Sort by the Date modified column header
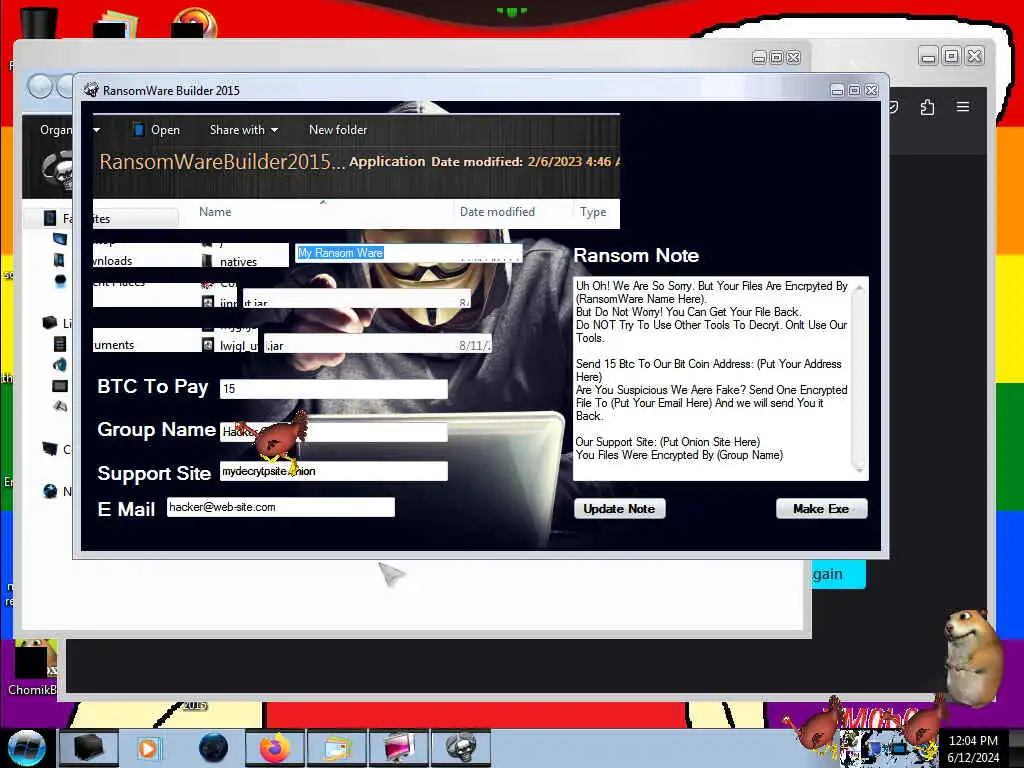1024x768 pixels. [497, 212]
